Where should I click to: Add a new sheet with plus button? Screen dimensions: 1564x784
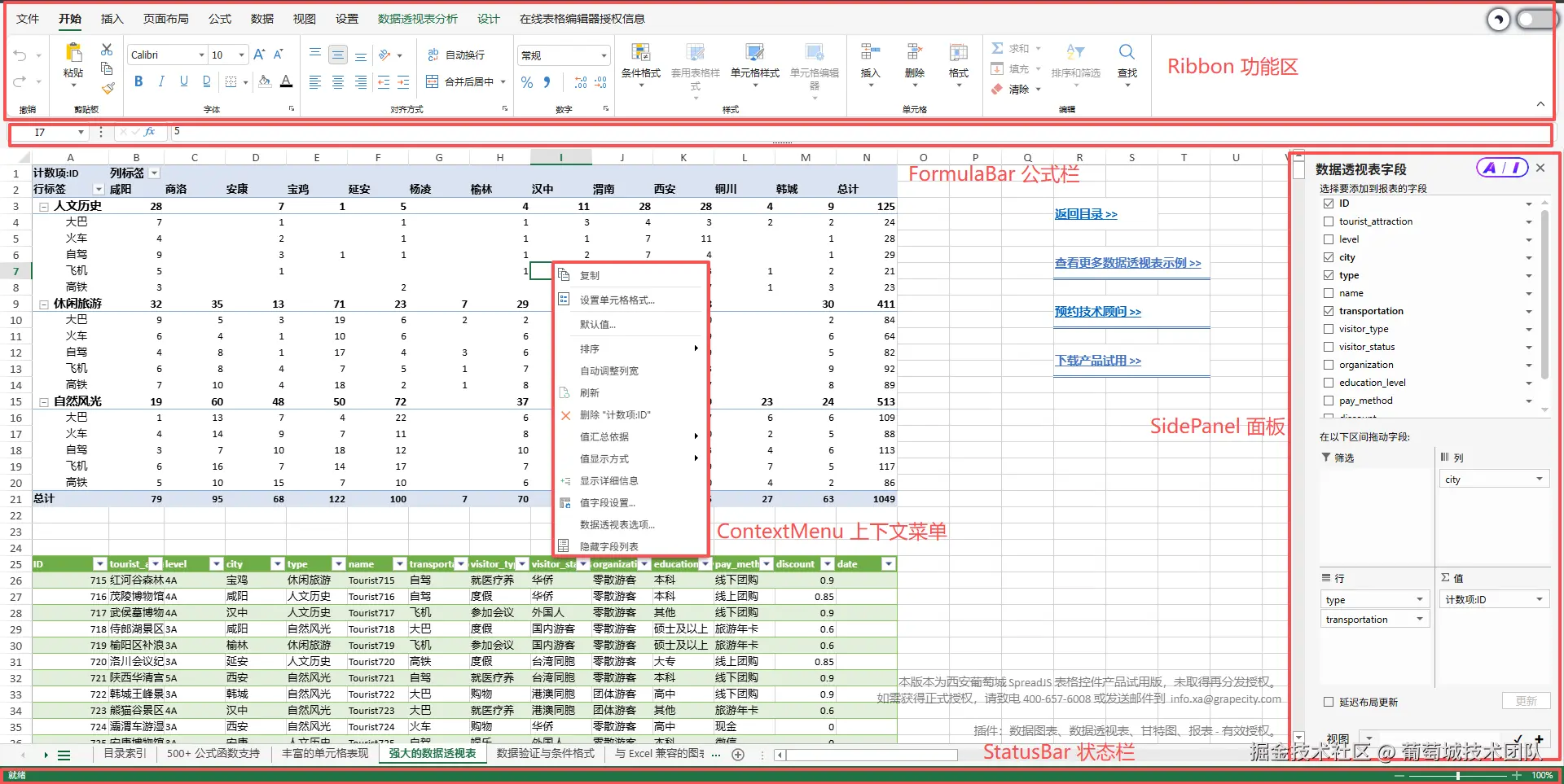[738, 755]
